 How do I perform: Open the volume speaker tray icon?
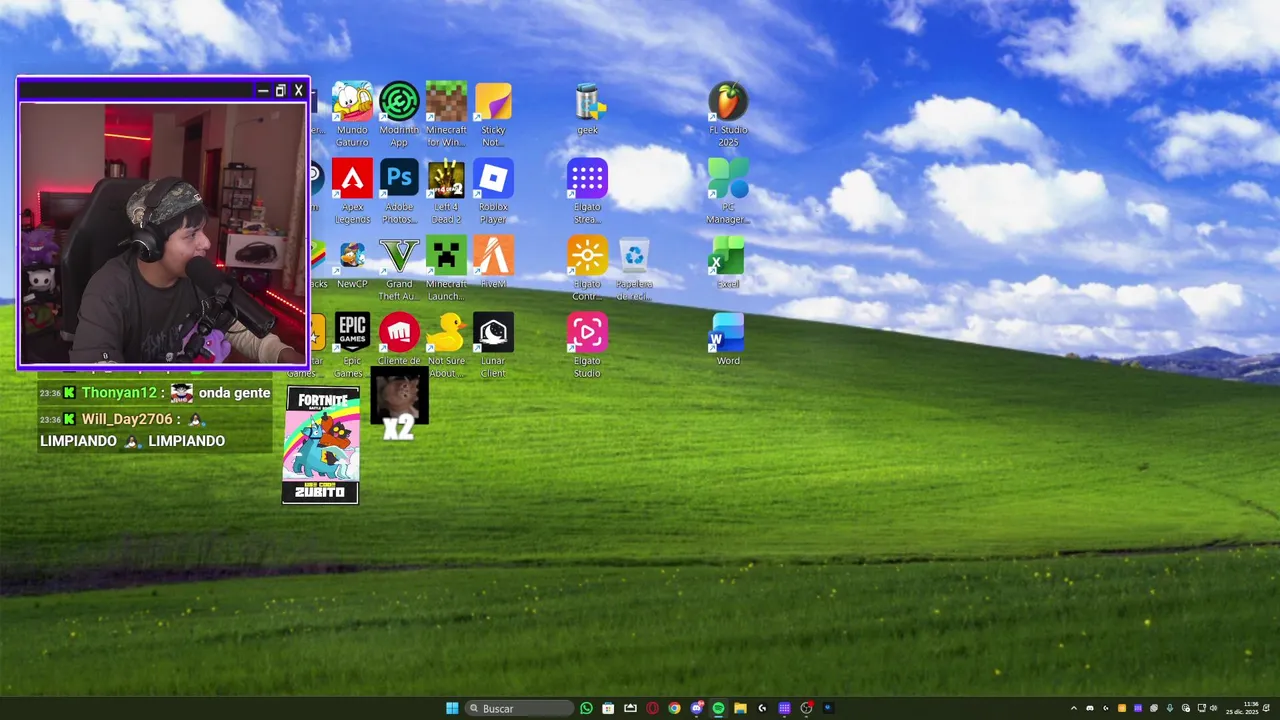tap(1214, 708)
